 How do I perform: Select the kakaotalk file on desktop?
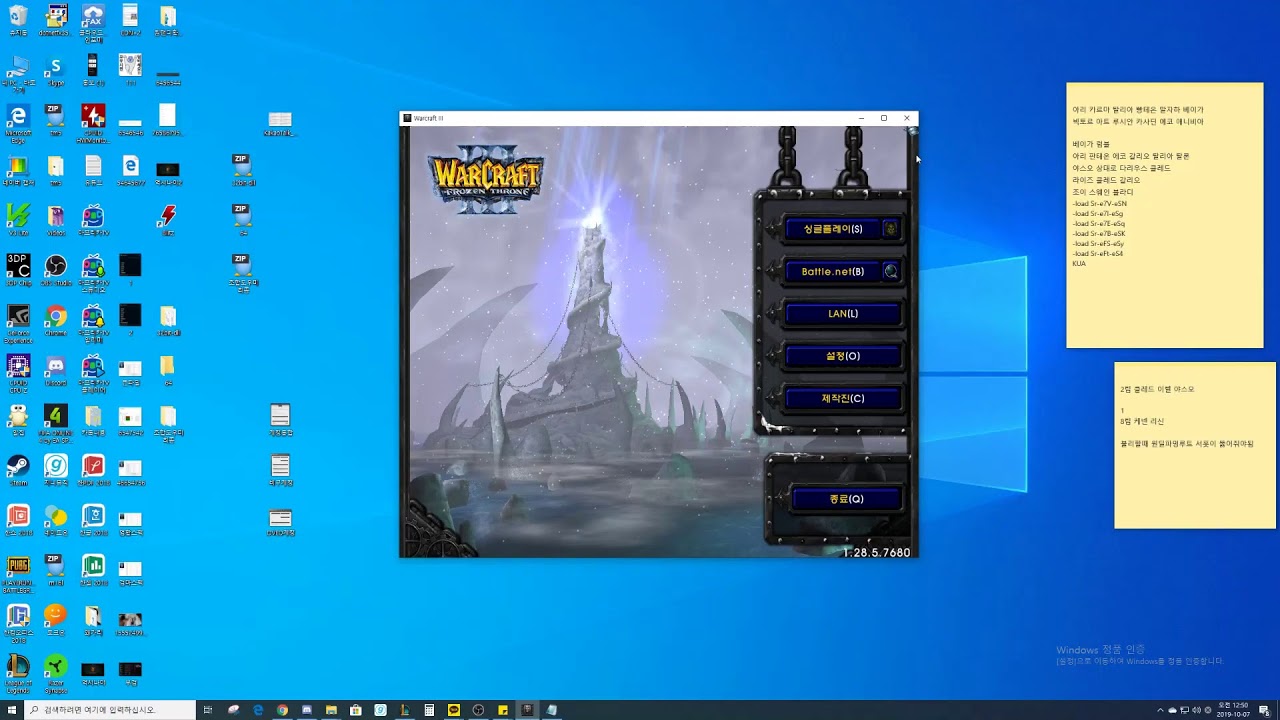point(280,122)
